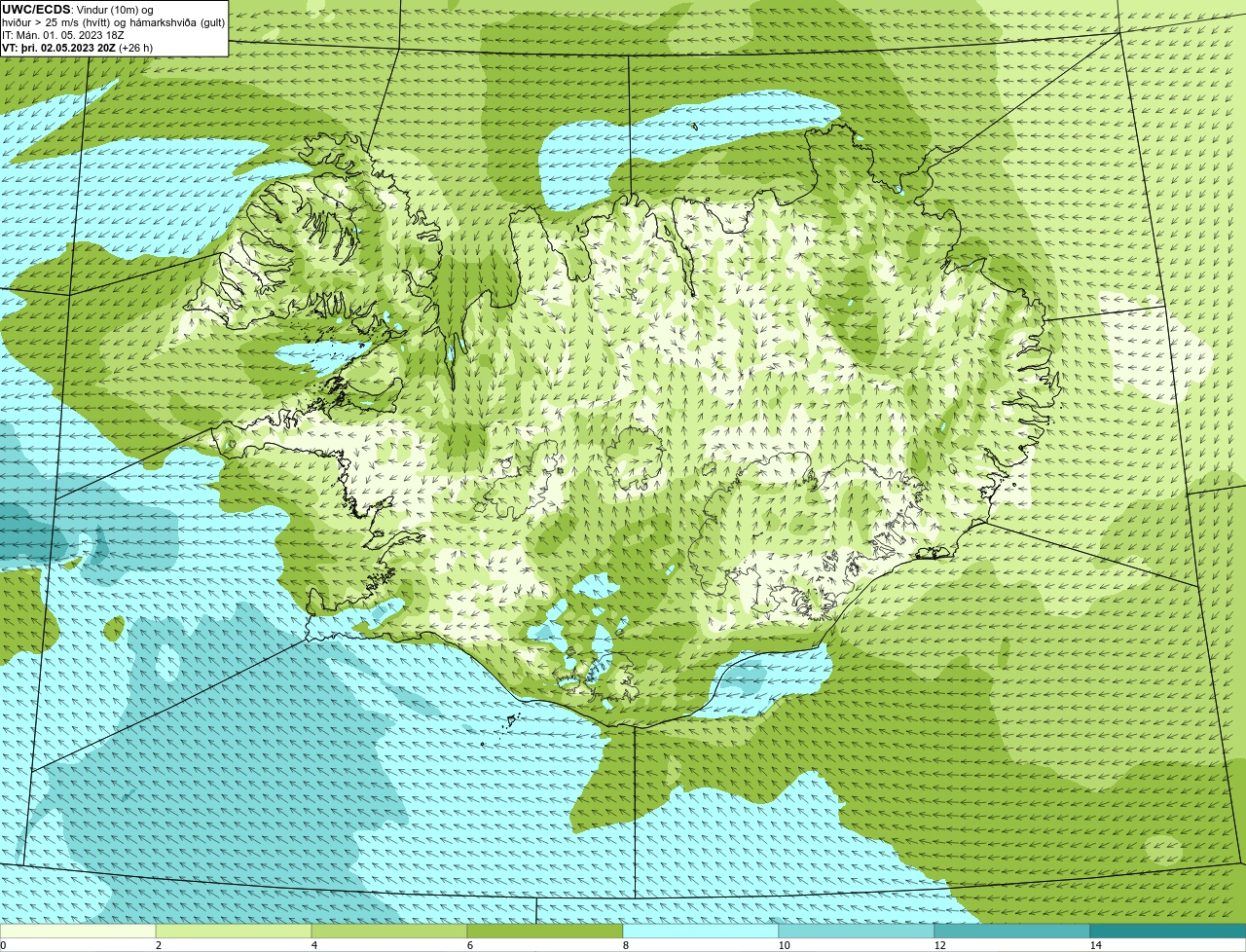The height and width of the screenshot is (952, 1246).
Task: Click the legend scale label '10'
Action: pyautogui.click(x=784, y=945)
